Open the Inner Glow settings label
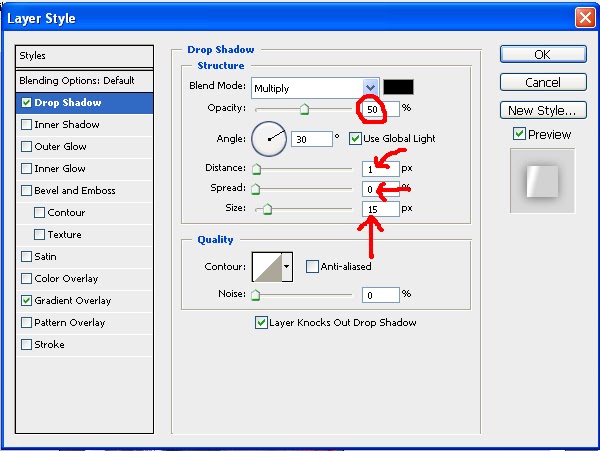600x451 pixels. point(60,168)
